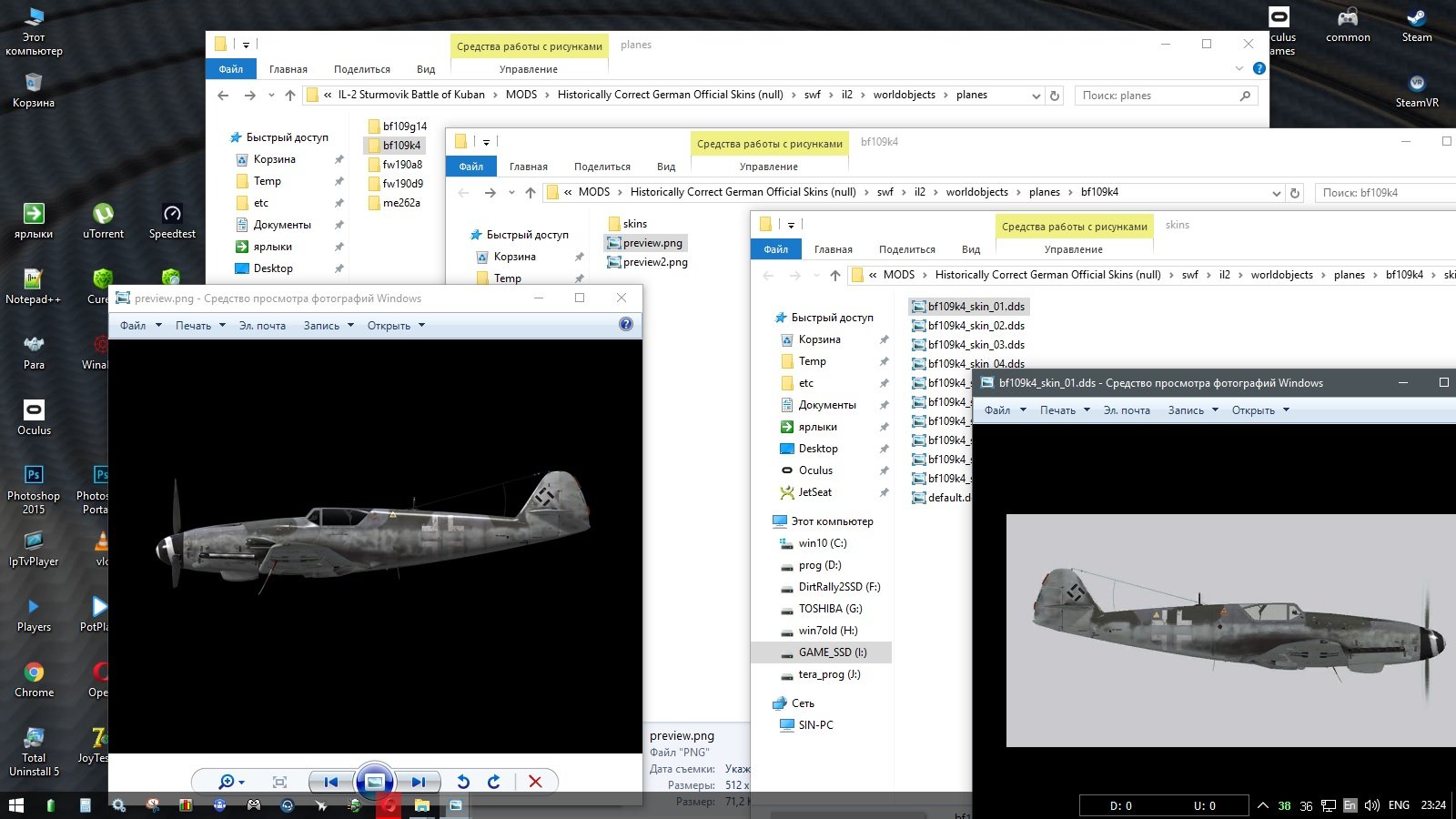Rotate the preview image clockwise
The width and height of the screenshot is (1456, 819).
tap(494, 782)
